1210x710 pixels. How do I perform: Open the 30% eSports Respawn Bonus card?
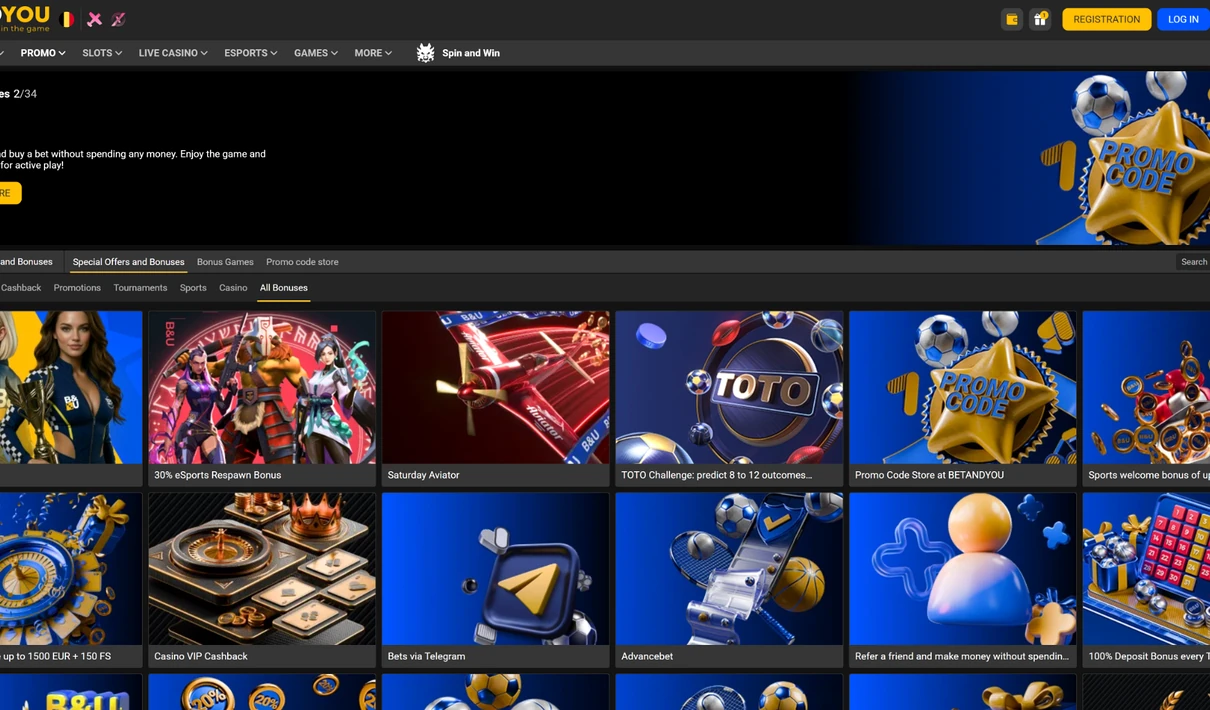coord(262,398)
